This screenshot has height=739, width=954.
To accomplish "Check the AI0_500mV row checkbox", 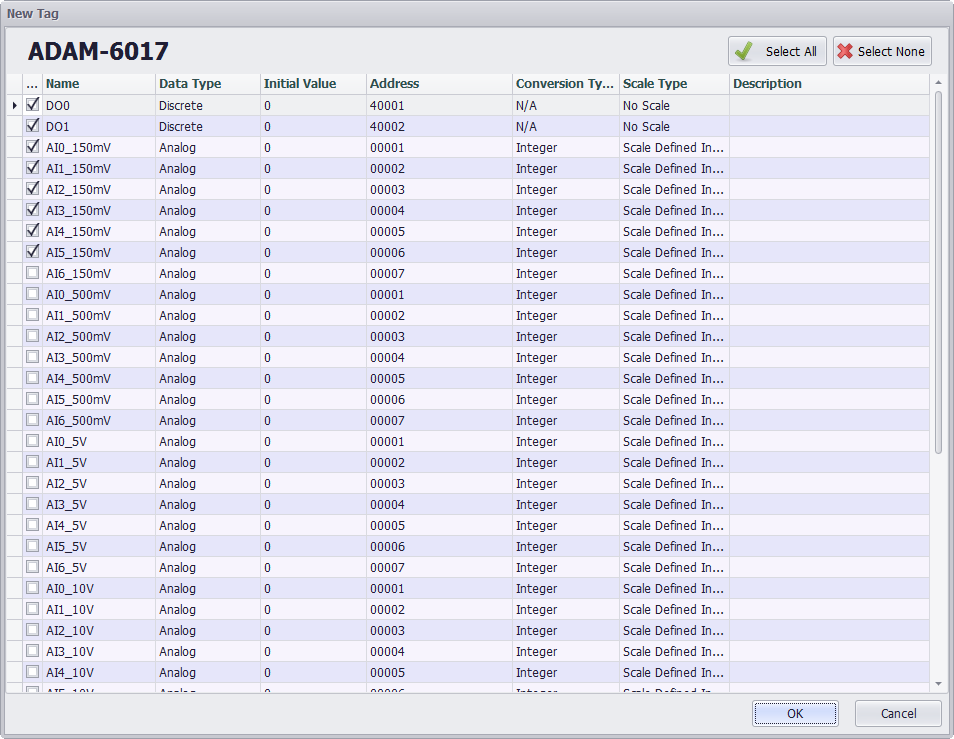I will (x=33, y=294).
